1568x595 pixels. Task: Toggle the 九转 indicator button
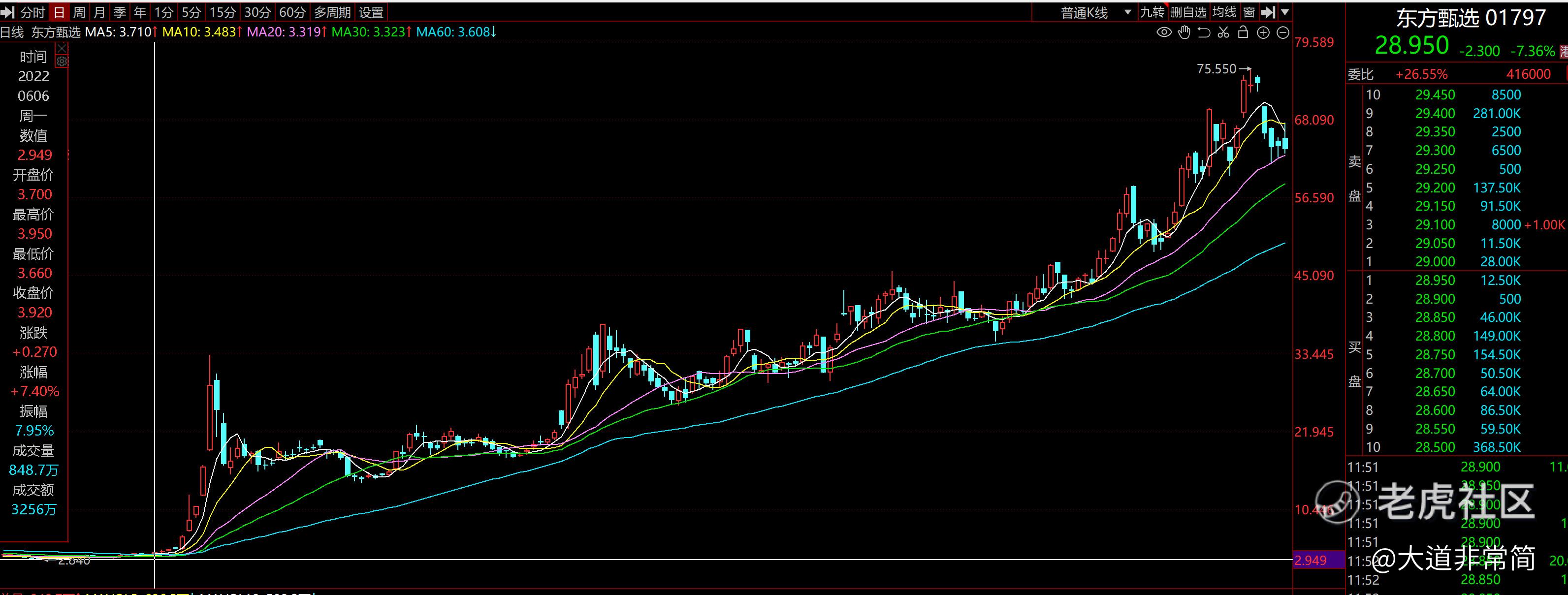coord(1152,12)
